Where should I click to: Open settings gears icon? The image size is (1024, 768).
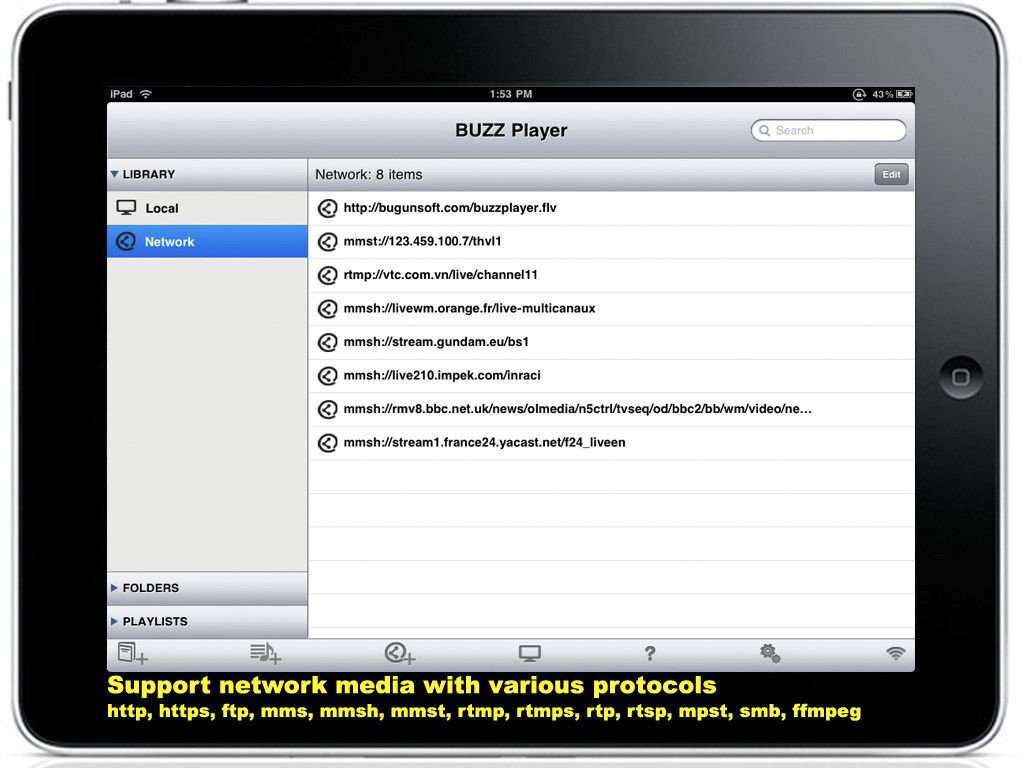pyautogui.click(x=770, y=653)
